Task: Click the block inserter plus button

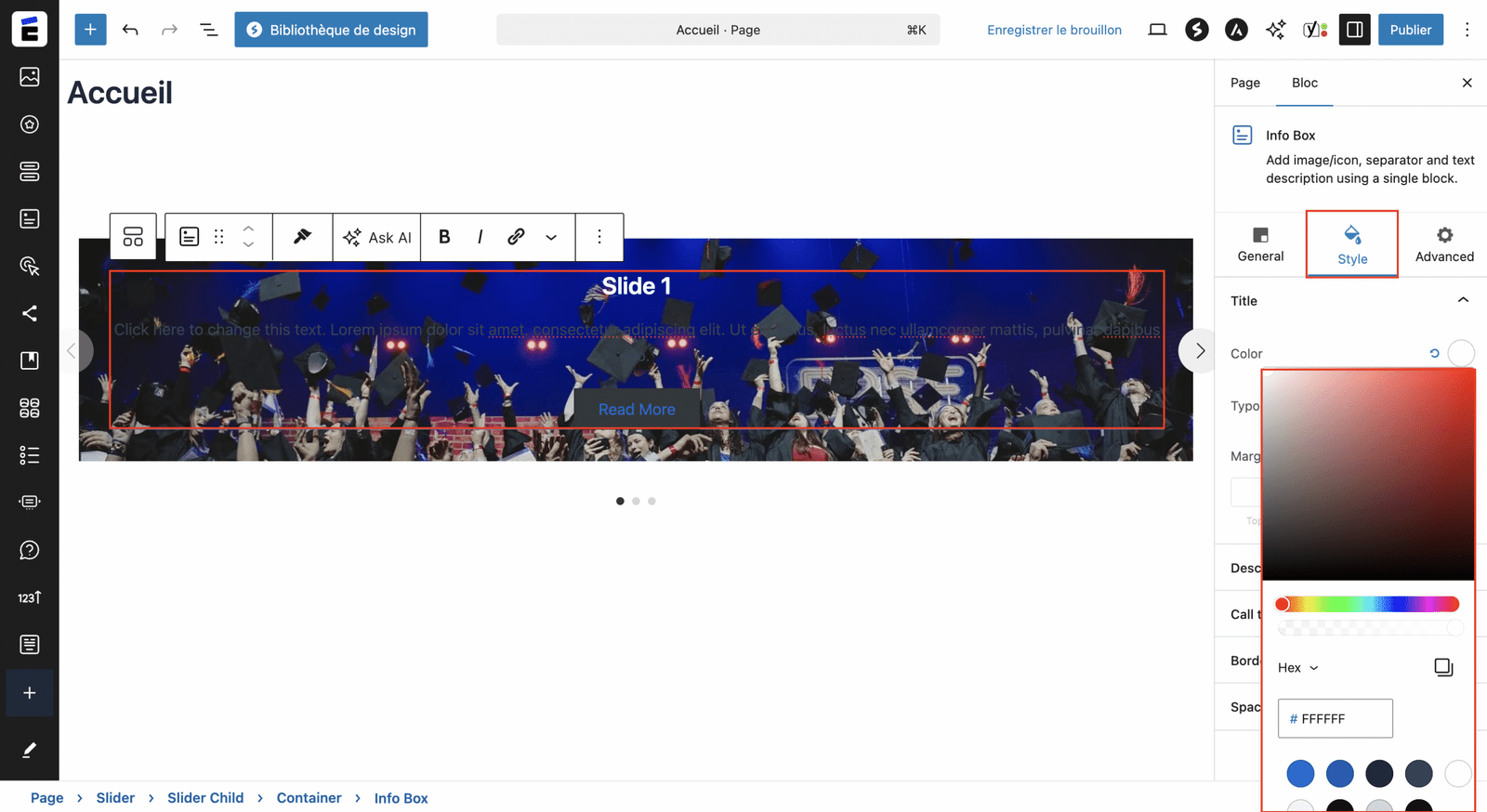Action: (90, 30)
